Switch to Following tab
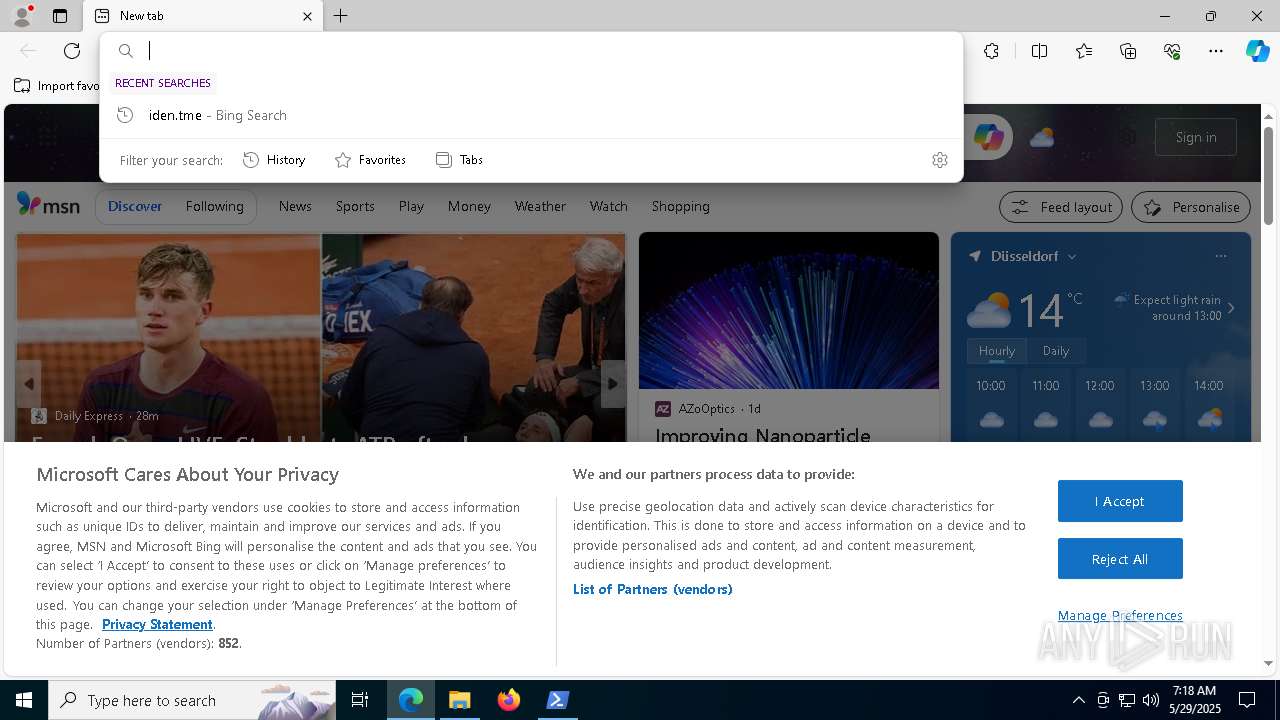Screen dimensions: 1280x720 click(x=214, y=206)
